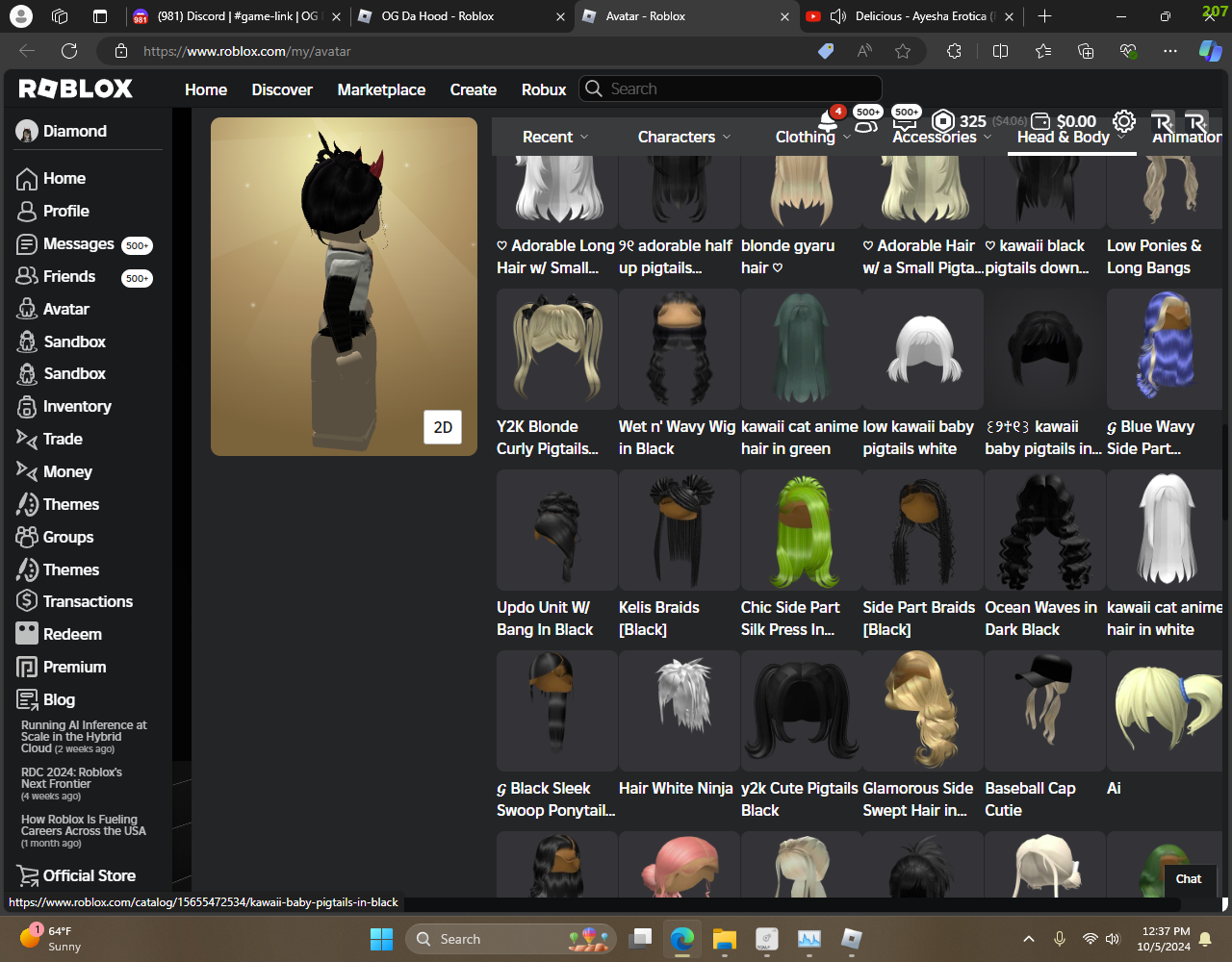This screenshot has height=962, width=1232.
Task: Expand the Recent dropdown
Action: point(555,137)
